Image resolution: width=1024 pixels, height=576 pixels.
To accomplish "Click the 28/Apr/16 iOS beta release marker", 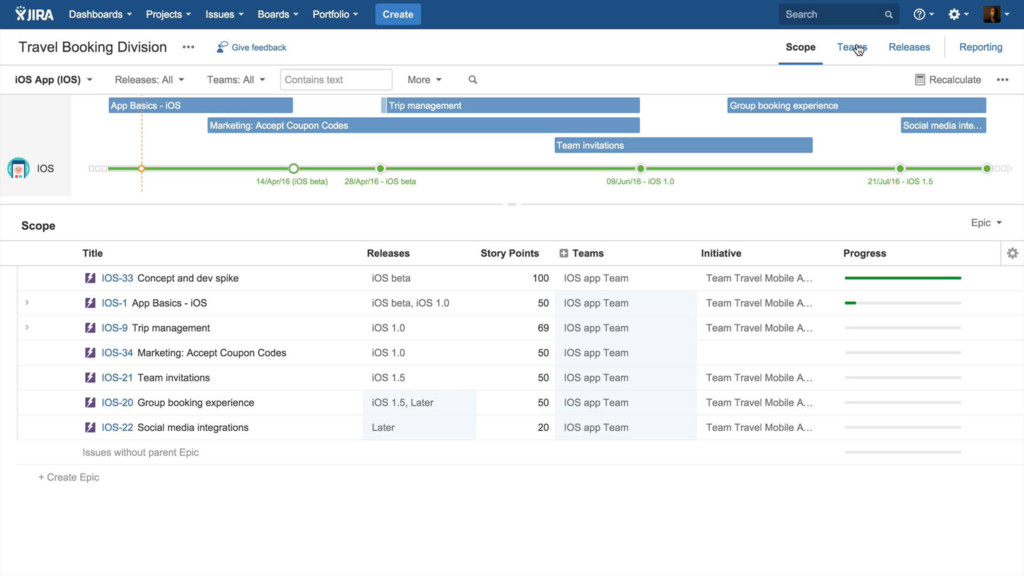I will coord(380,168).
